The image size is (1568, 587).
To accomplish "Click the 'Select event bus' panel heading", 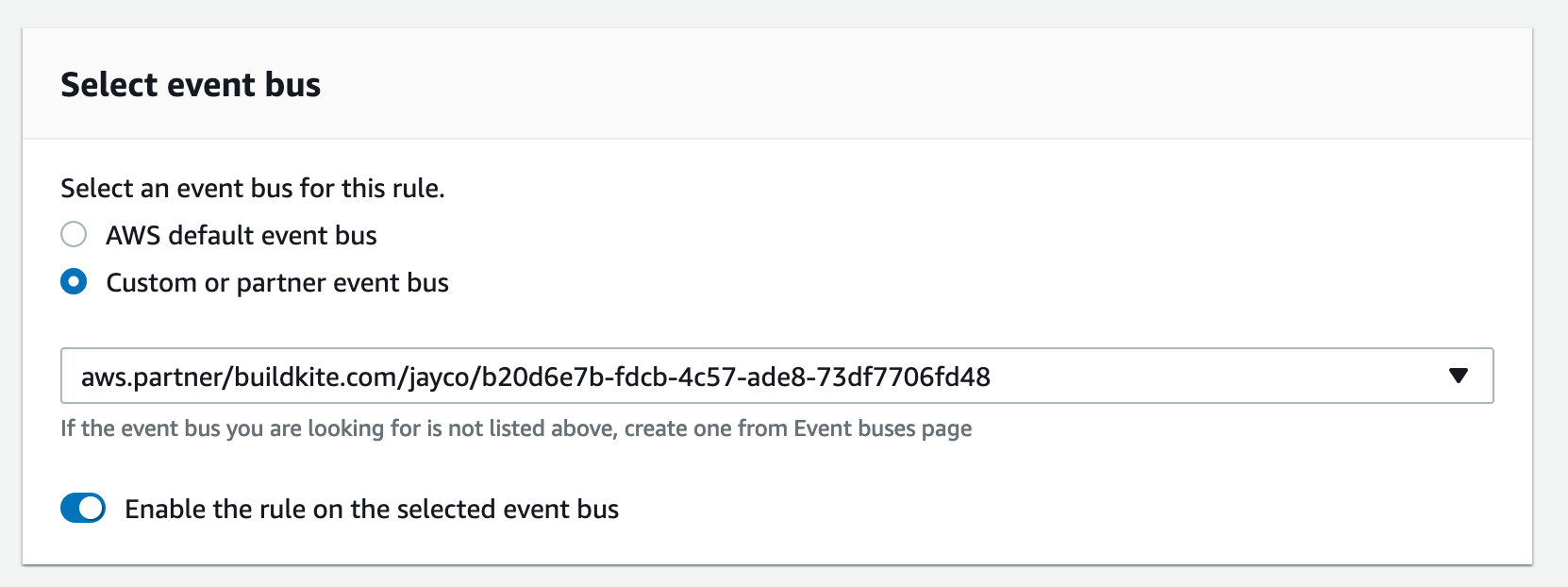I will click(191, 85).
